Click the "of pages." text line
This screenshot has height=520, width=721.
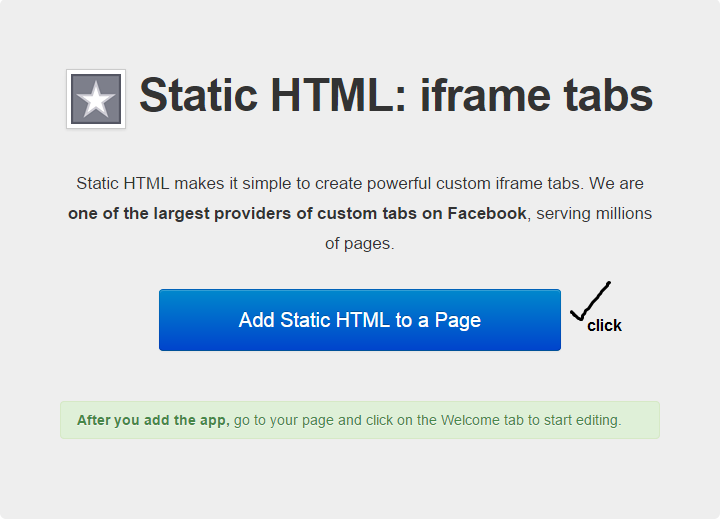click(360, 243)
